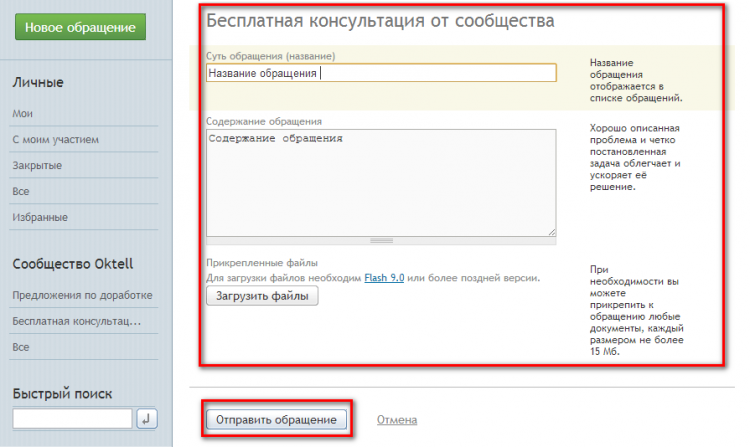Click the textarea bottom resize grip bar
The width and height of the screenshot is (750, 447).
[x=381, y=240]
